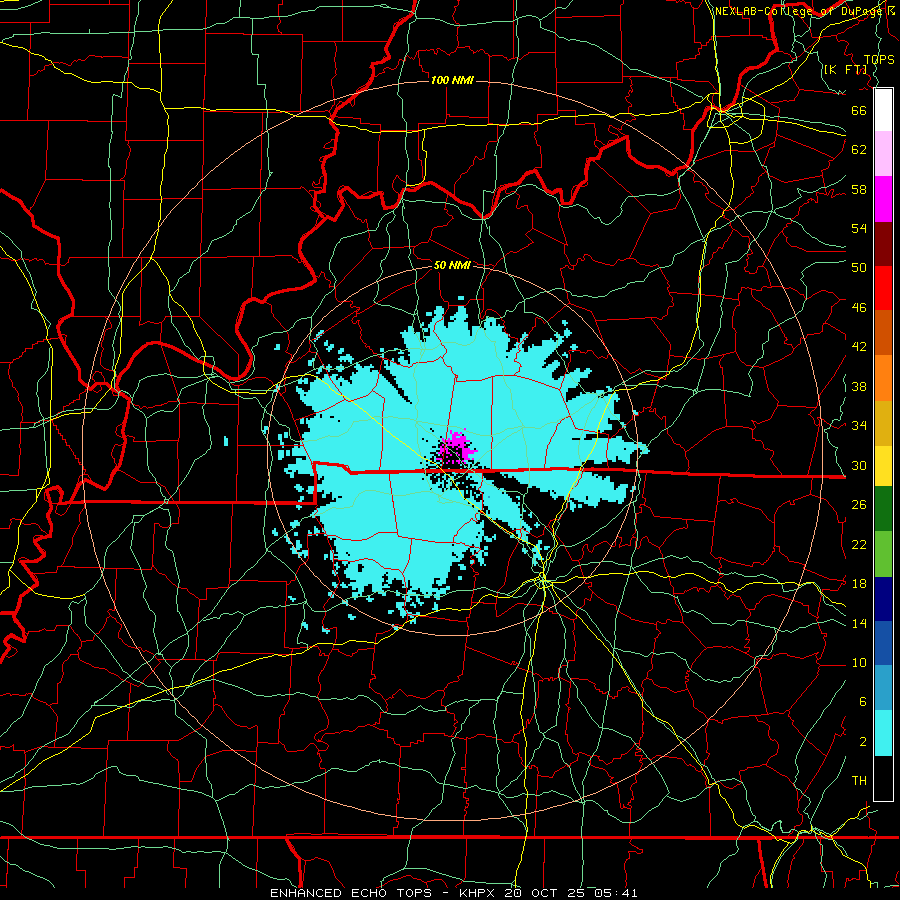Click the "6" legend value
The image size is (900, 900).
point(863,702)
